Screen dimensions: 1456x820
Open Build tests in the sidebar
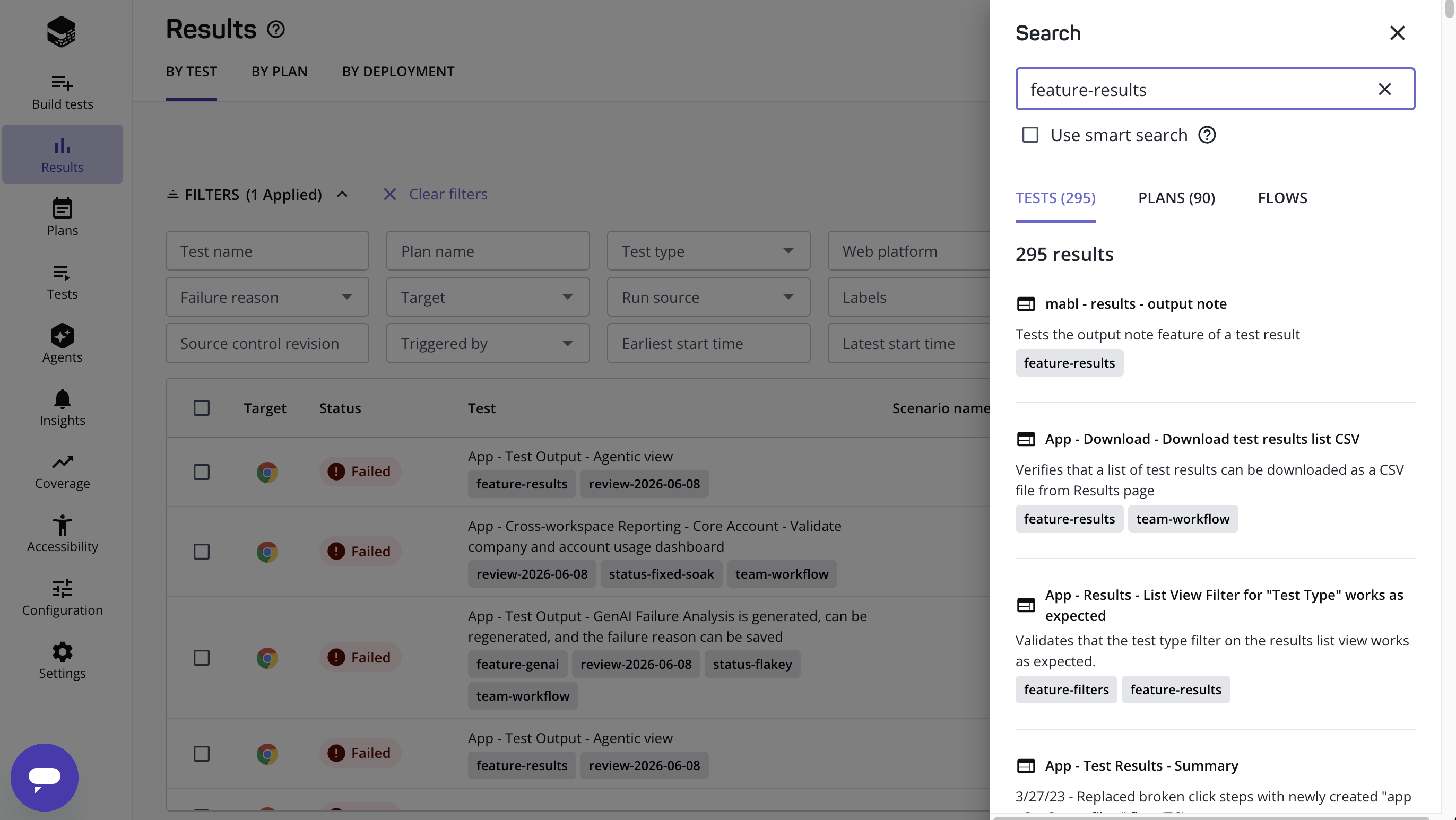coord(62,92)
